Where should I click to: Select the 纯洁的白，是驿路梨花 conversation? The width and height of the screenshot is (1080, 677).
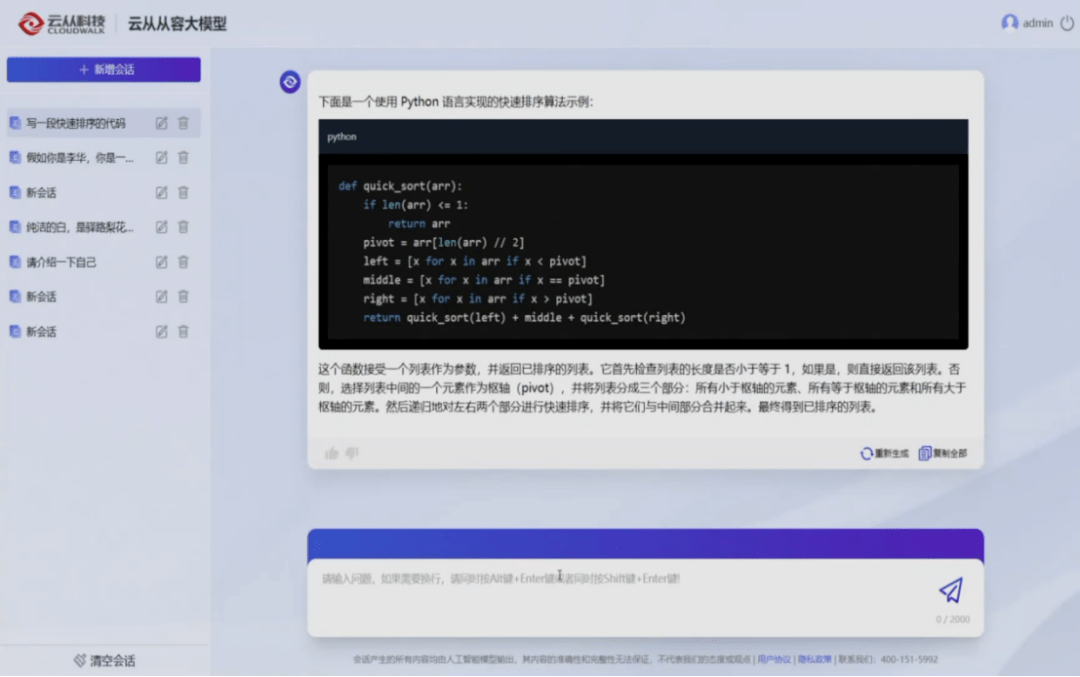tap(80, 227)
